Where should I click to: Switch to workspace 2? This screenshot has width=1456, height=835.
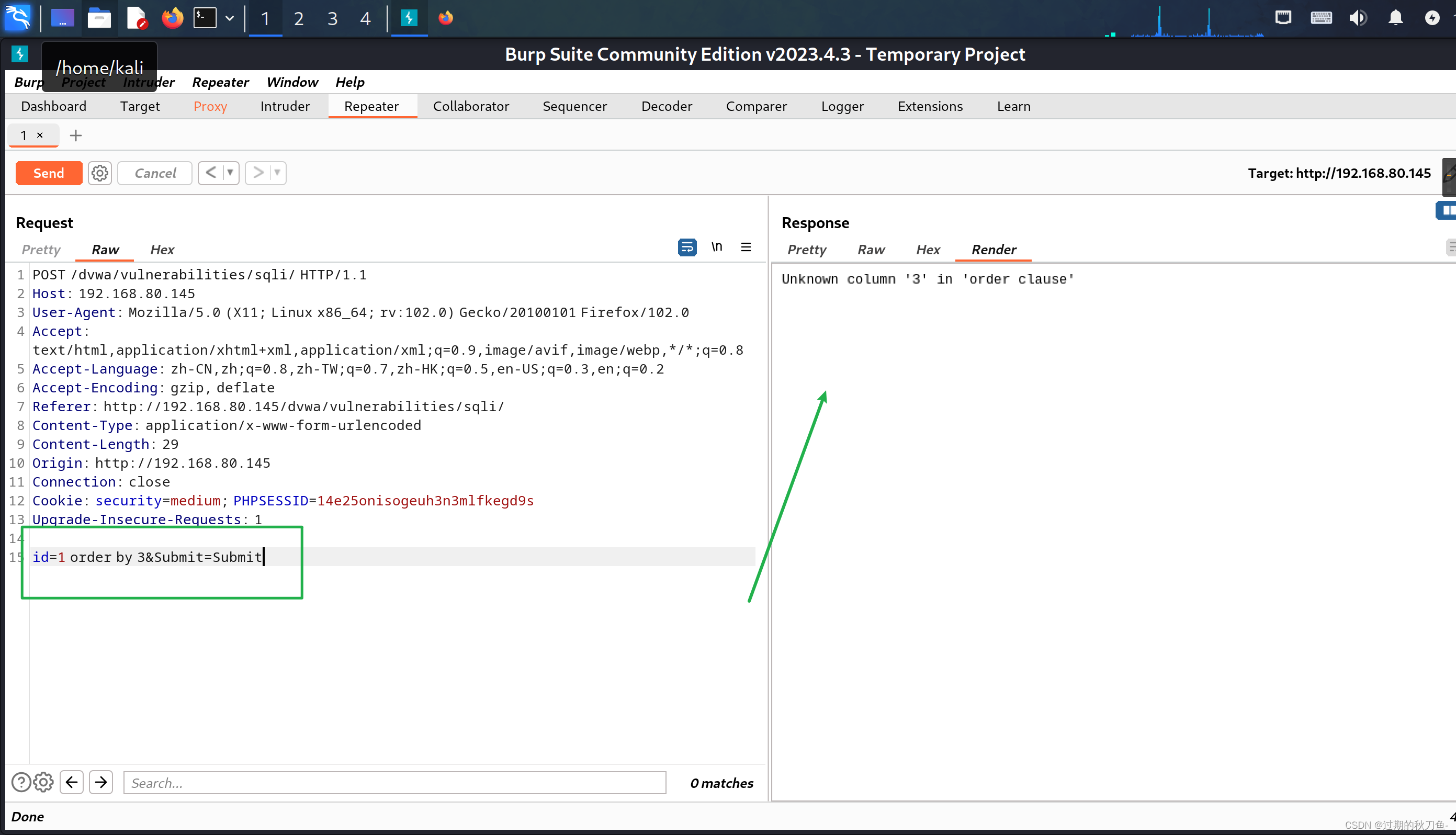coord(299,19)
